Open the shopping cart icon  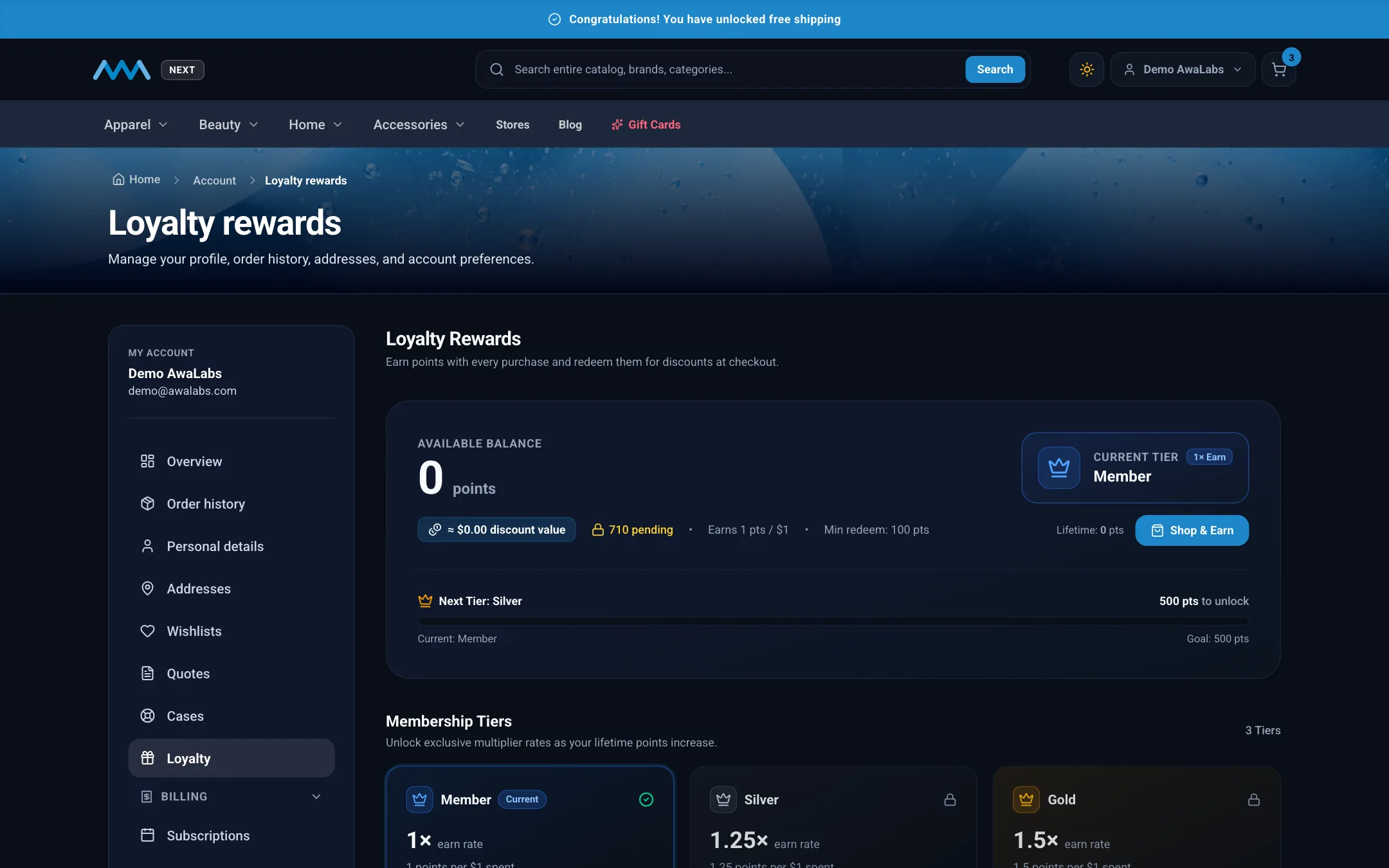[1279, 69]
